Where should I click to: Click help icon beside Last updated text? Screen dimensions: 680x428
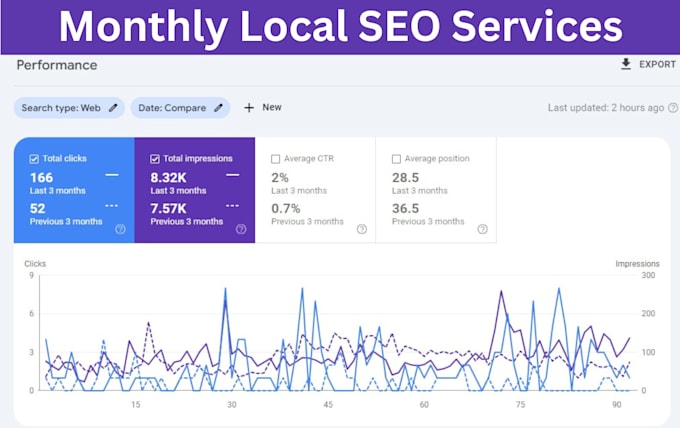coord(673,108)
